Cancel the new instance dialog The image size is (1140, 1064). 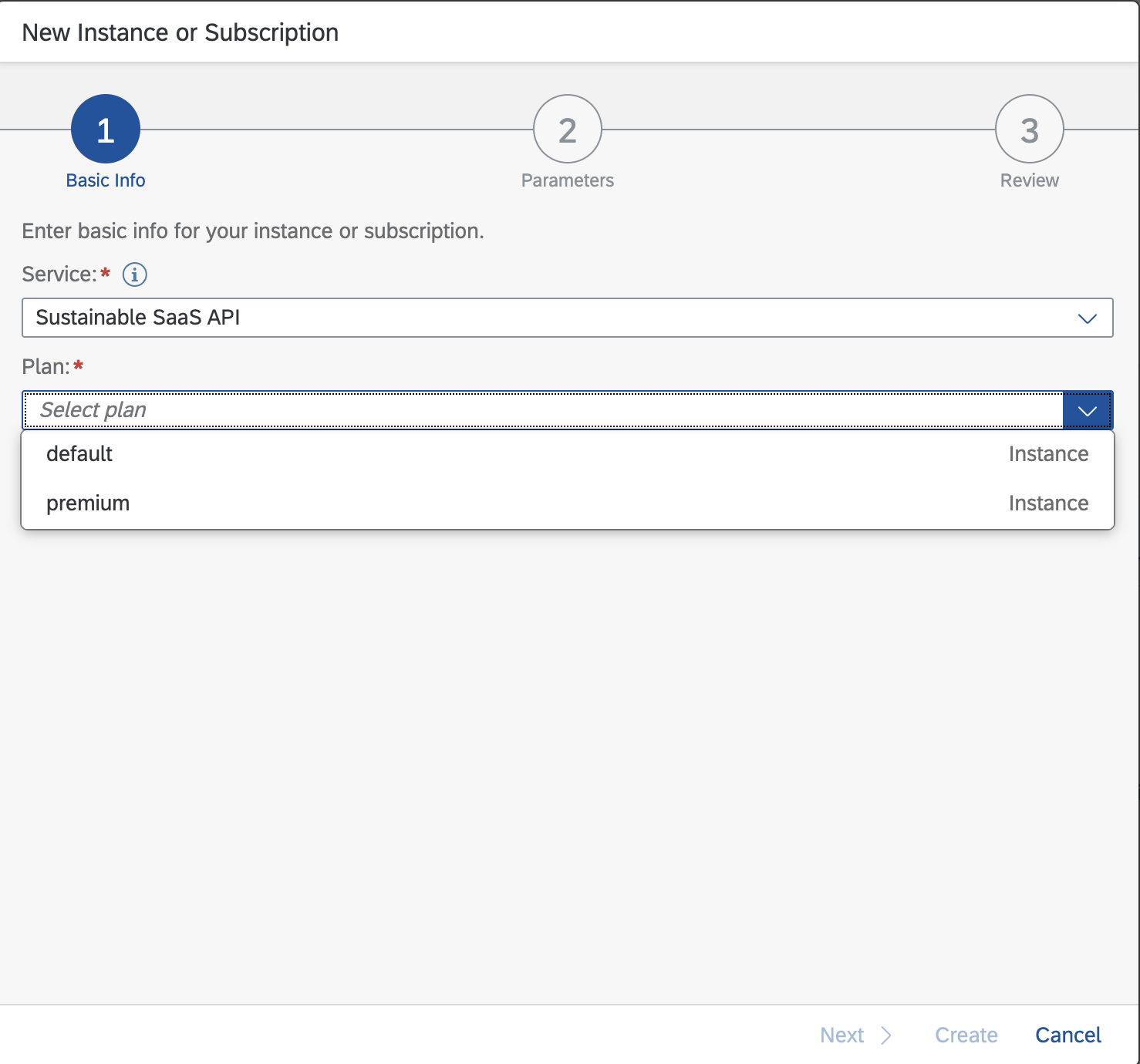(x=1068, y=1035)
